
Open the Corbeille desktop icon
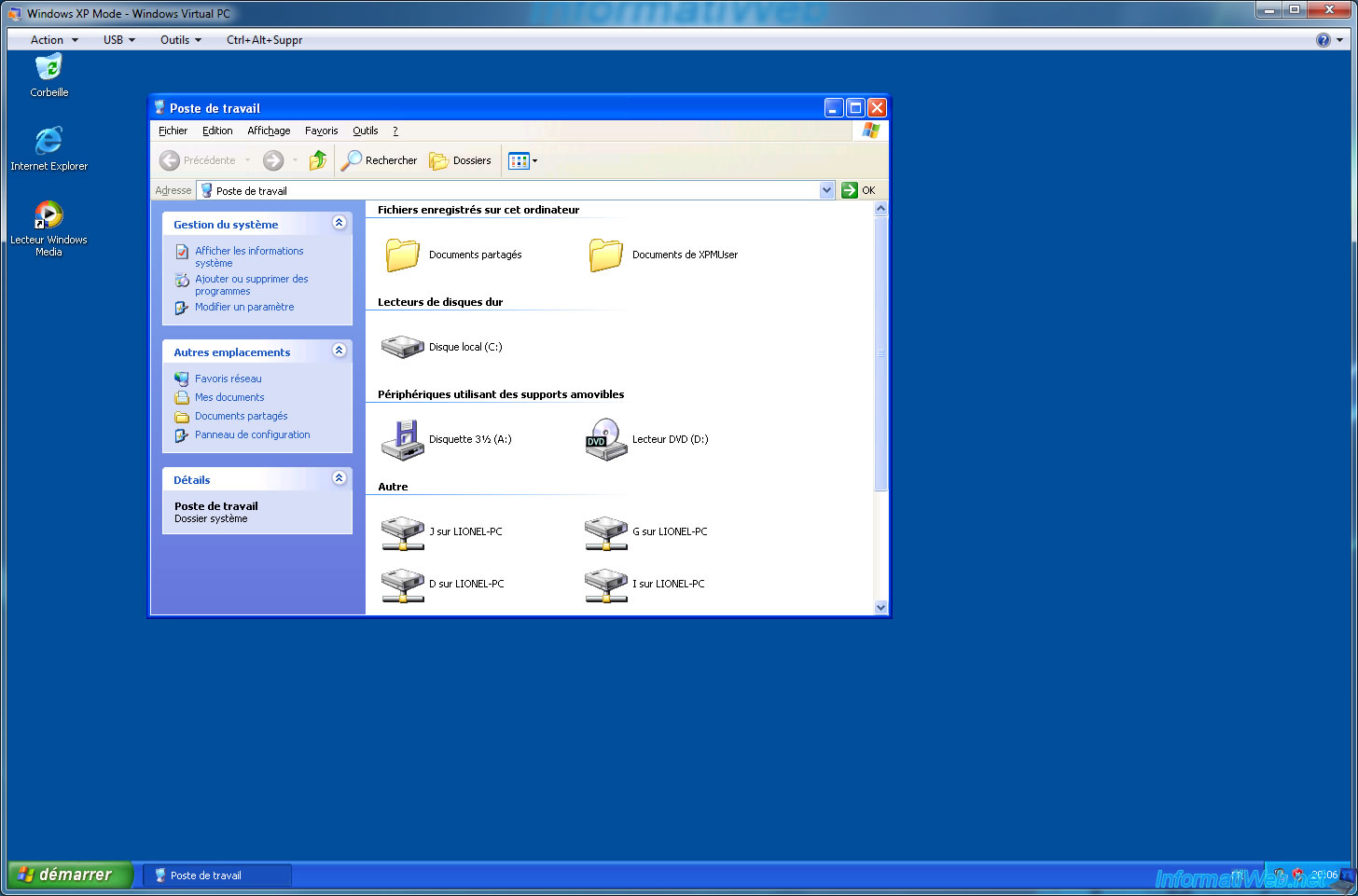(48, 75)
